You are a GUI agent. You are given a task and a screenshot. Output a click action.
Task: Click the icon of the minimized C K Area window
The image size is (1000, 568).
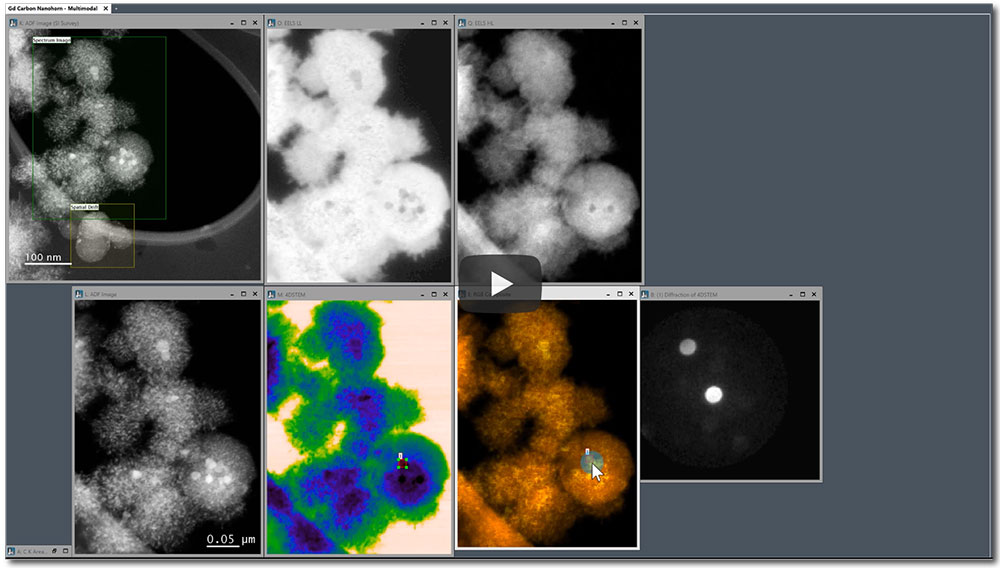[x=11, y=551]
